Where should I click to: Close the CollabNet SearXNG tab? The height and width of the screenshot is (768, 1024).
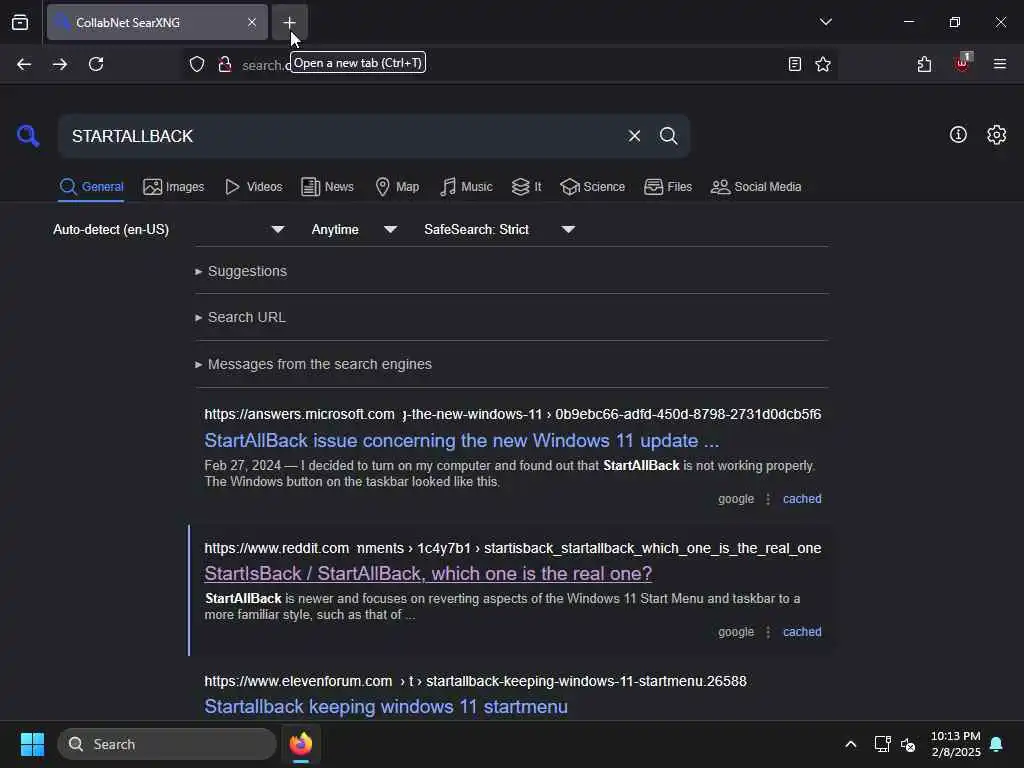pos(252,22)
